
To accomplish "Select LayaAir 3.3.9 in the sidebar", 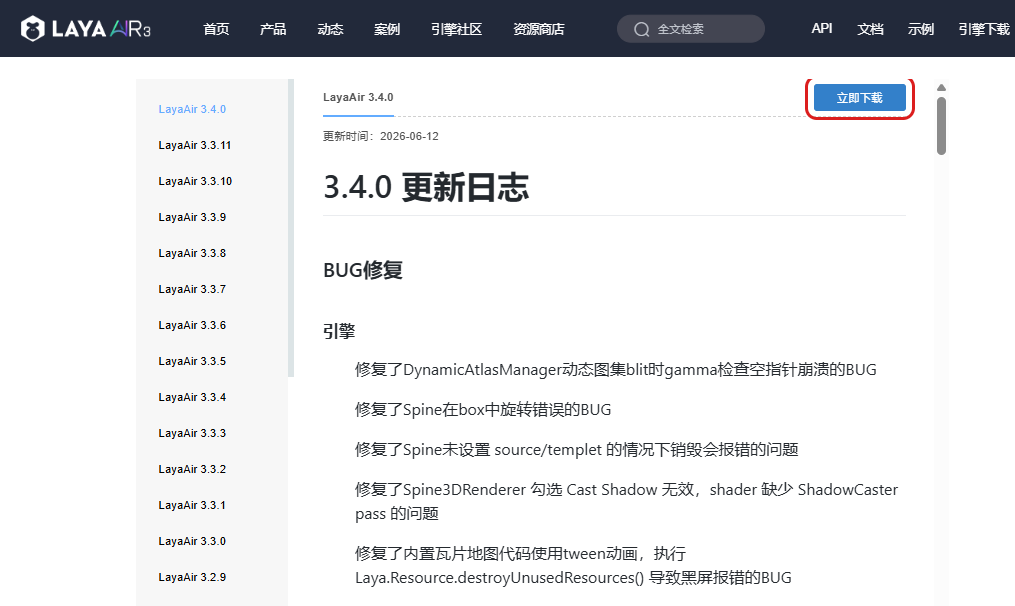I will (192, 218).
